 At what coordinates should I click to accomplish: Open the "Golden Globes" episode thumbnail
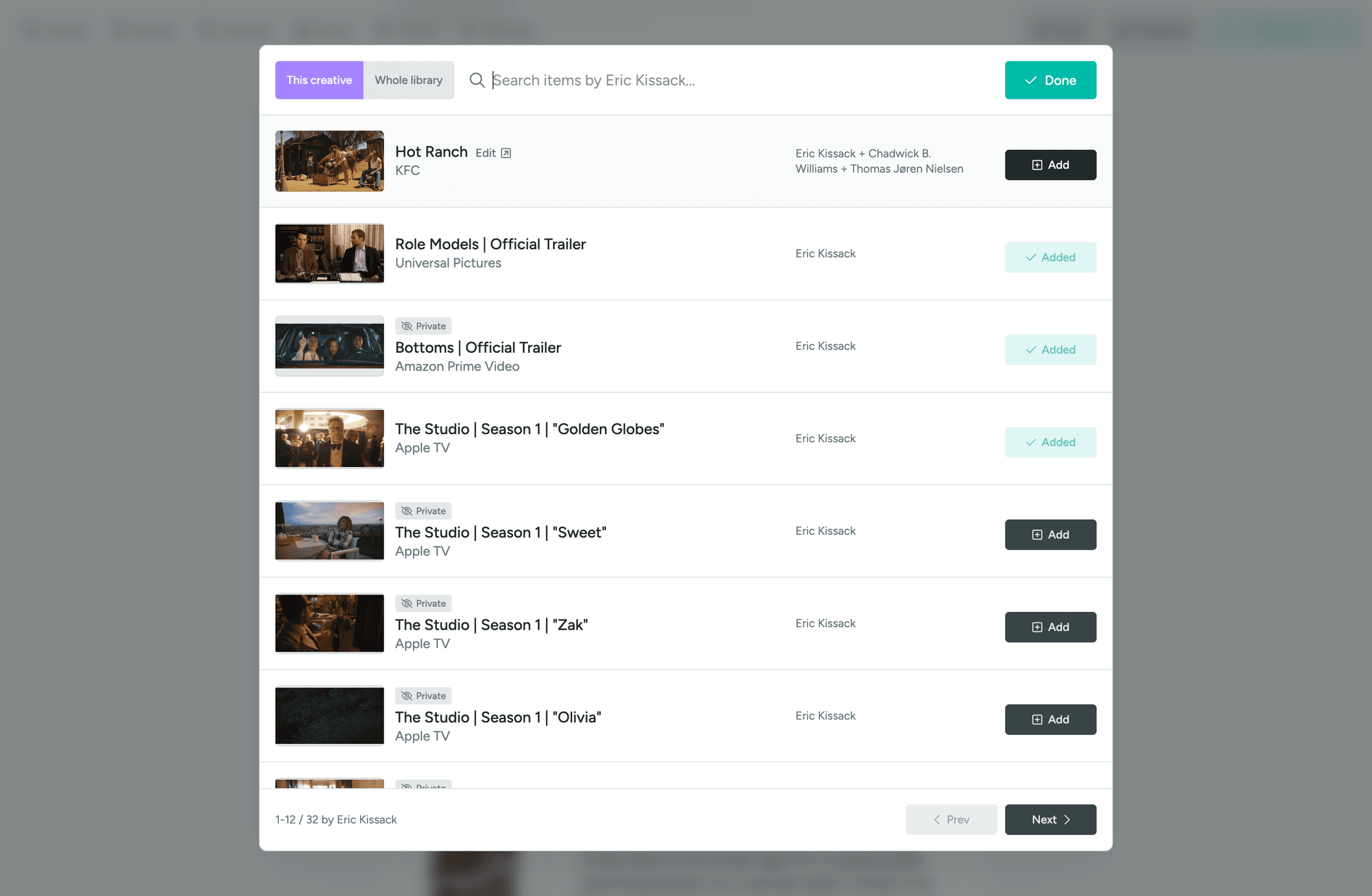(x=329, y=438)
